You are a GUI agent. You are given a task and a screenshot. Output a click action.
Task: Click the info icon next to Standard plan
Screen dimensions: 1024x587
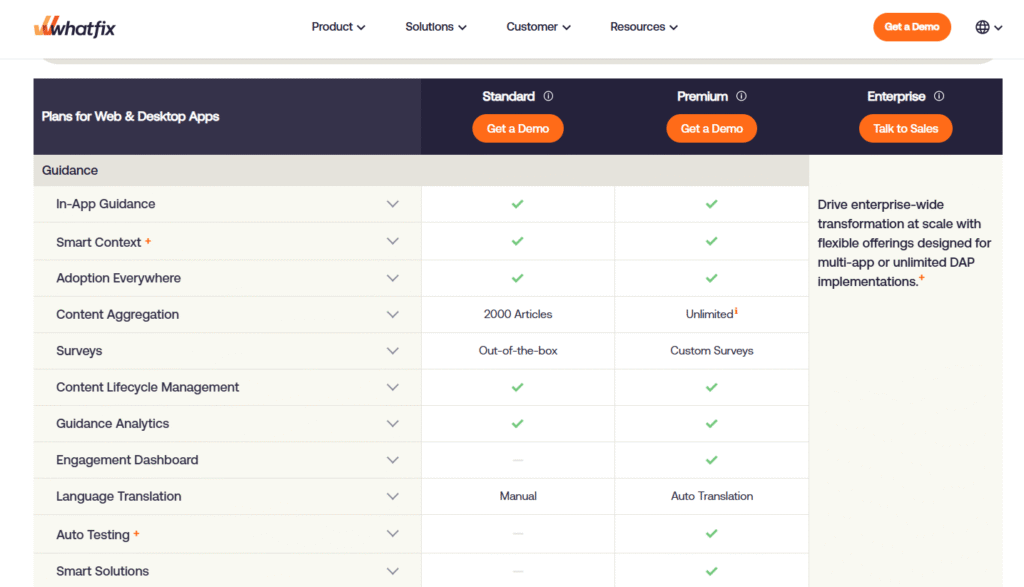[x=547, y=96]
